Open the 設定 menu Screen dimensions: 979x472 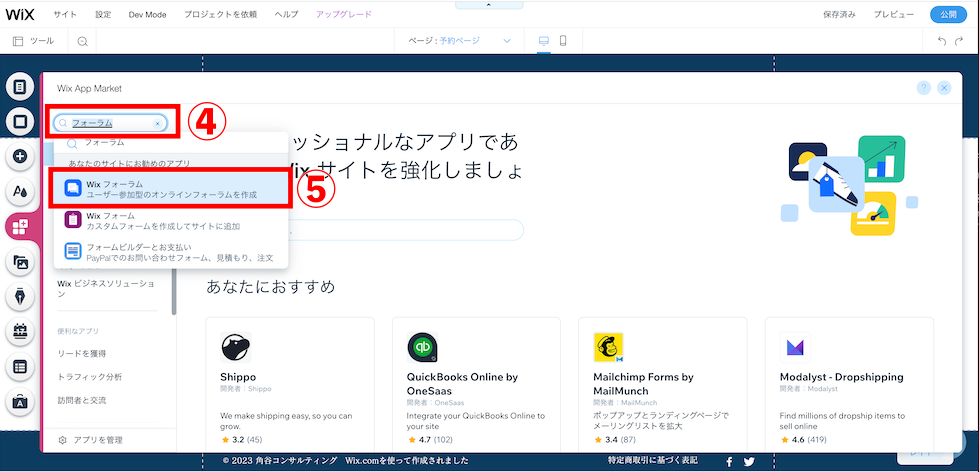tap(103, 14)
